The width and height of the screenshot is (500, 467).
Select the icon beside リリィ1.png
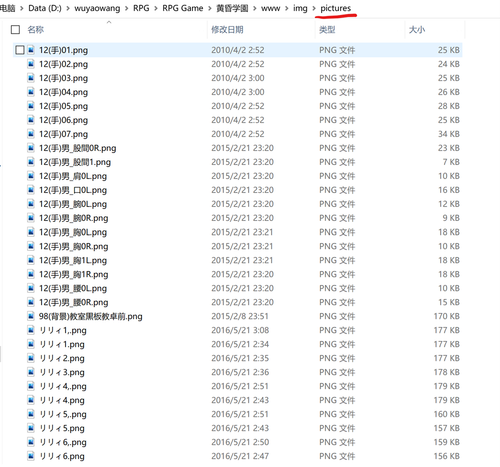(x=31, y=344)
